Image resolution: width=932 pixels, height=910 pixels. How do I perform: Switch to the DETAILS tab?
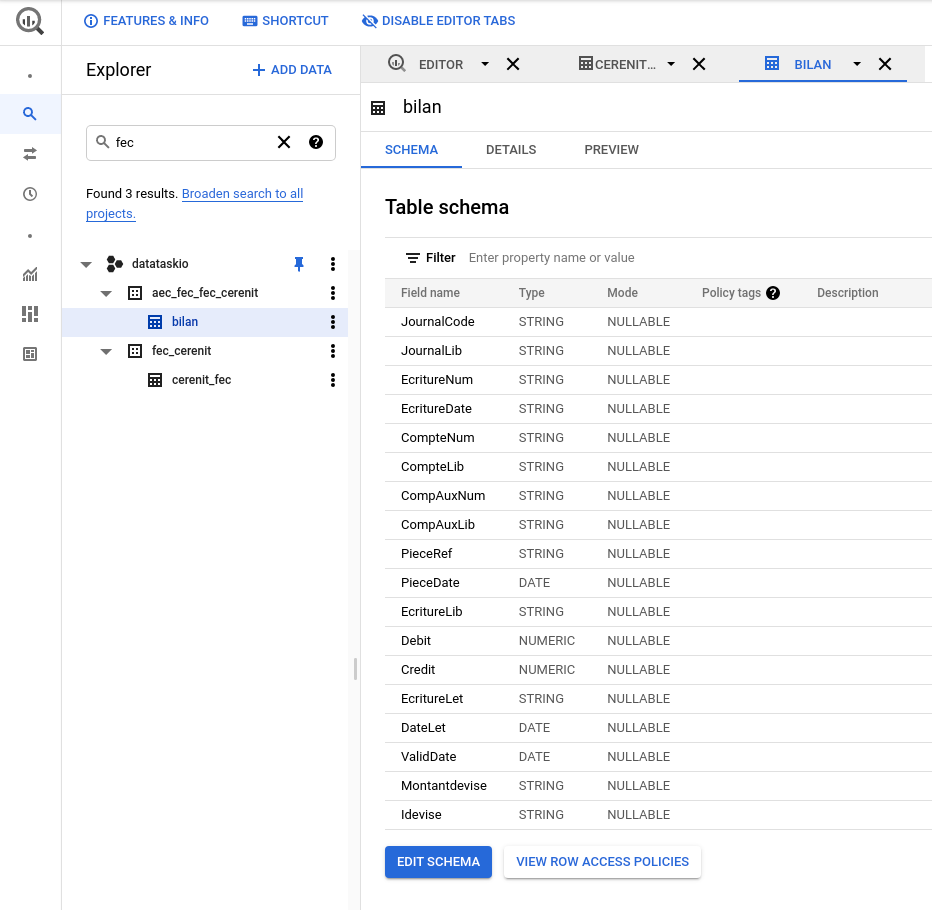click(x=511, y=150)
